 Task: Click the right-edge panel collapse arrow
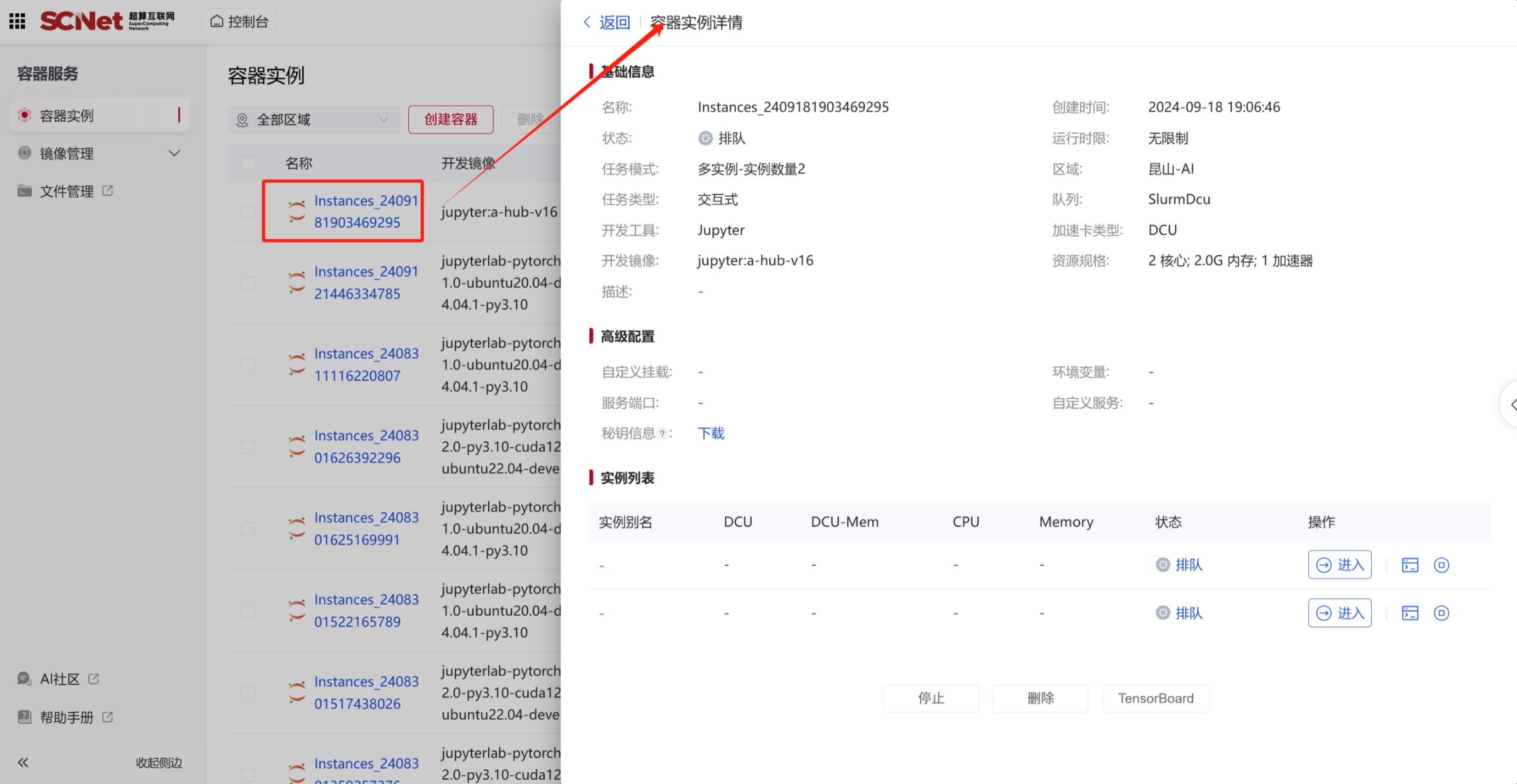[x=1511, y=404]
